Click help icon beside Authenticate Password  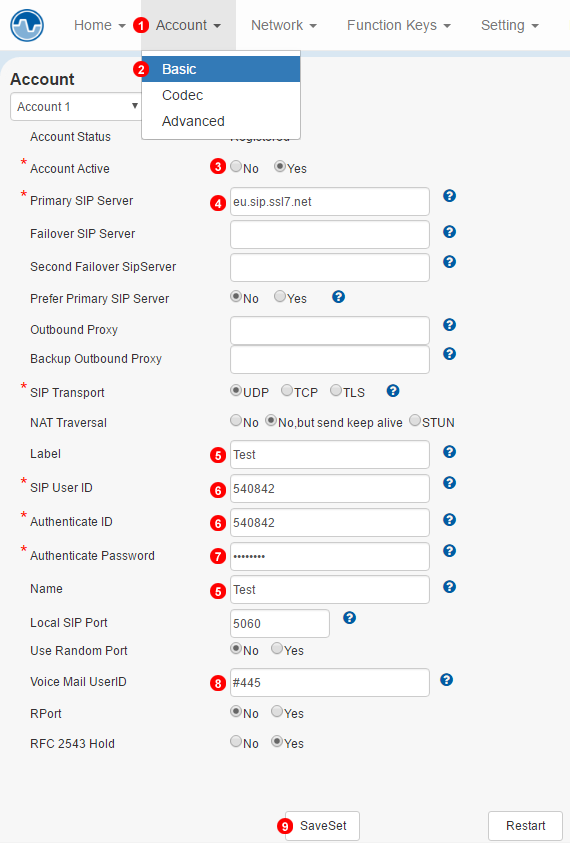pyautogui.click(x=450, y=551)
